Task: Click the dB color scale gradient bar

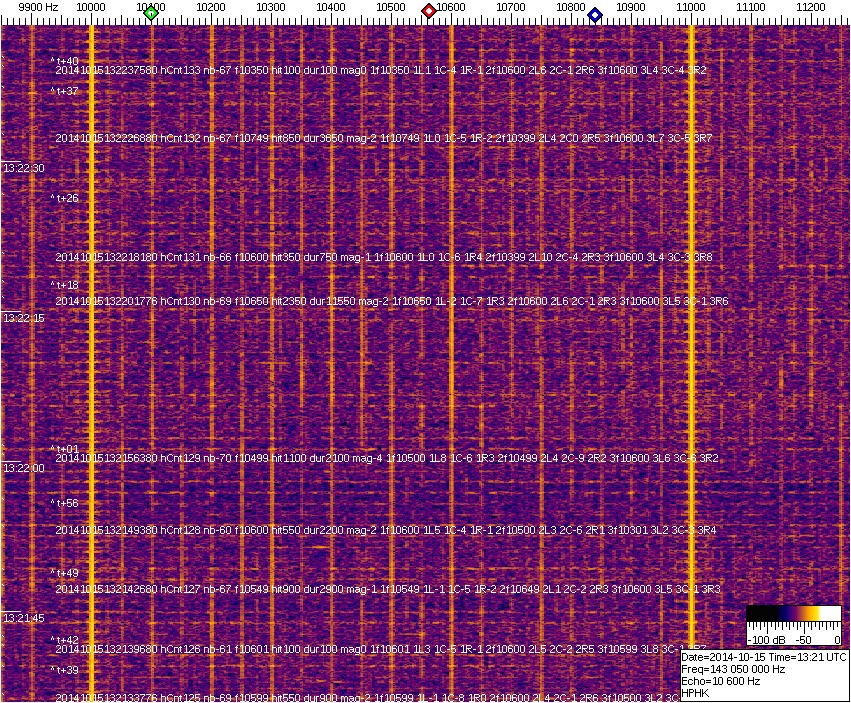Action: point(793,613)
